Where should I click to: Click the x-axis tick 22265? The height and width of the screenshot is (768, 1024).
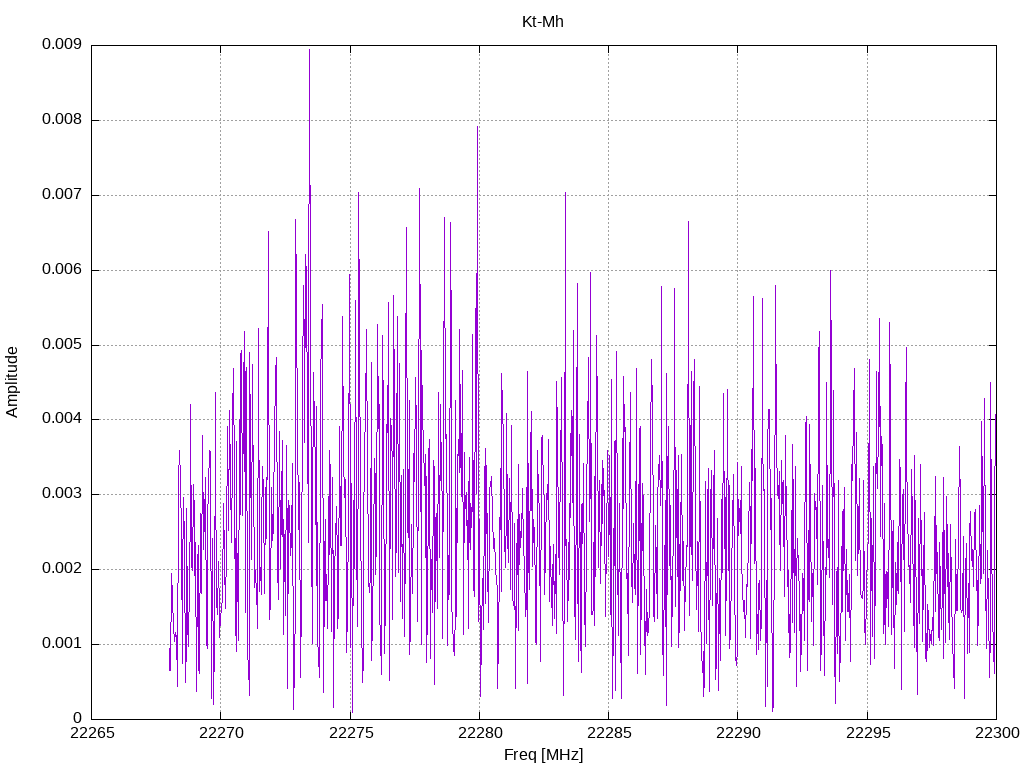(x=92, y=733)
